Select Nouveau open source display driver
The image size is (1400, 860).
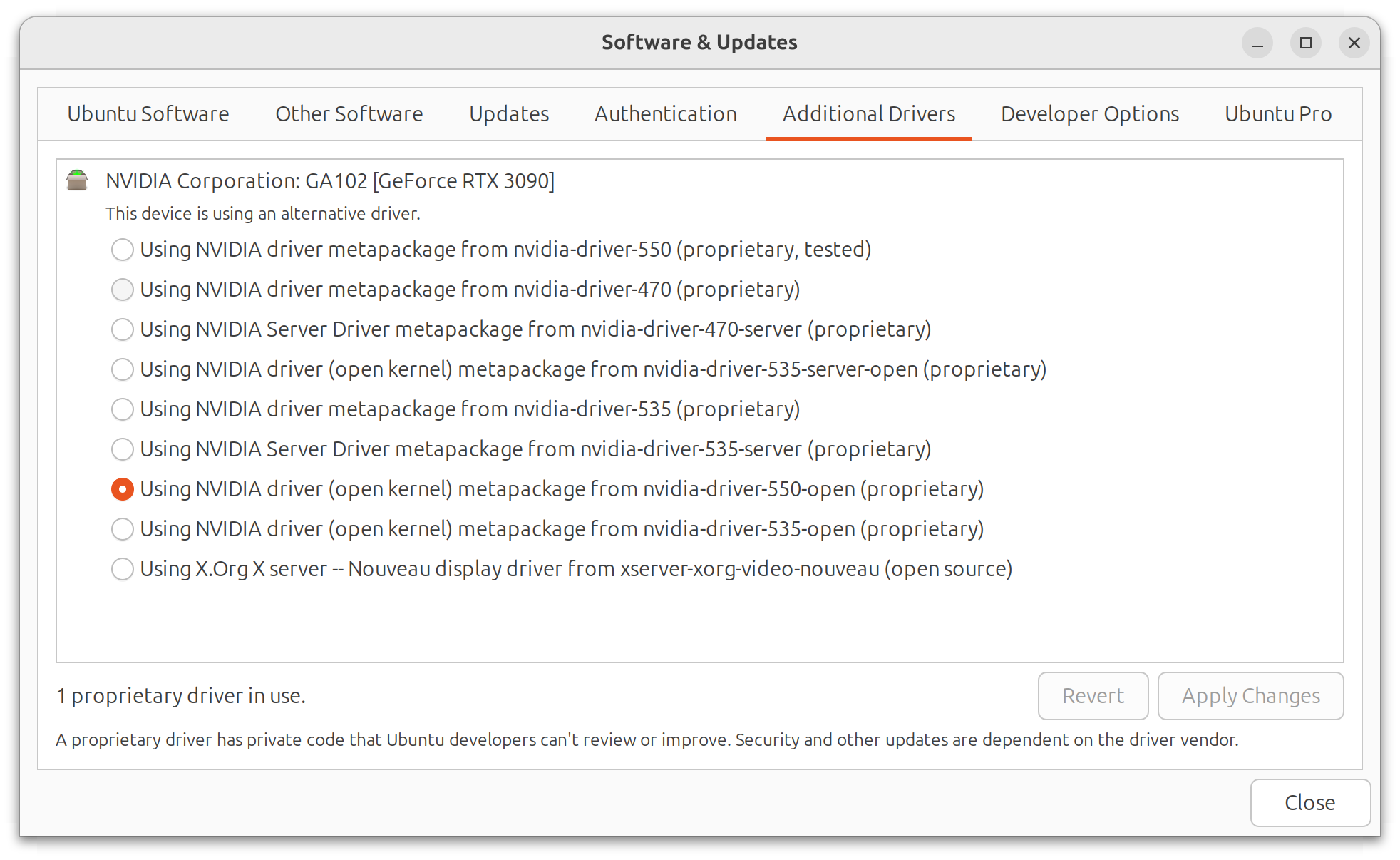(121, 569)
